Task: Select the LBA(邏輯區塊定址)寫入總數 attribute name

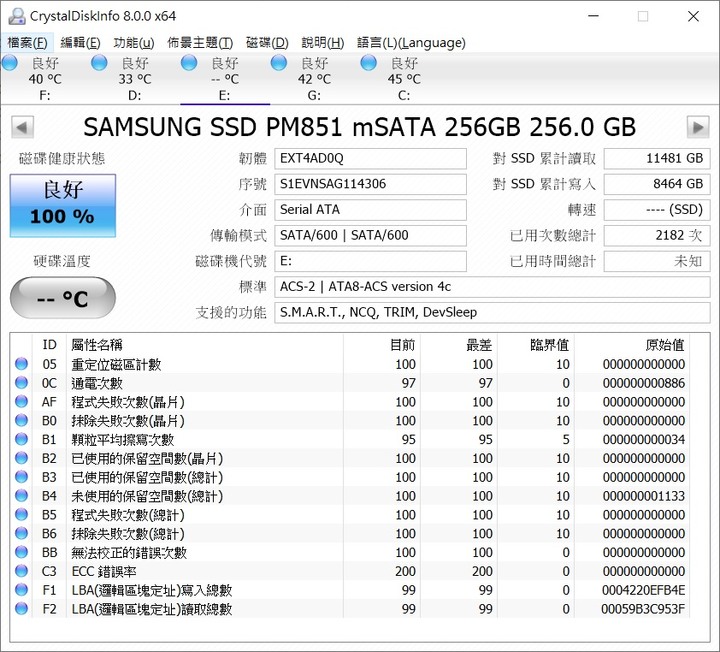Action: [x=152, y=590]
